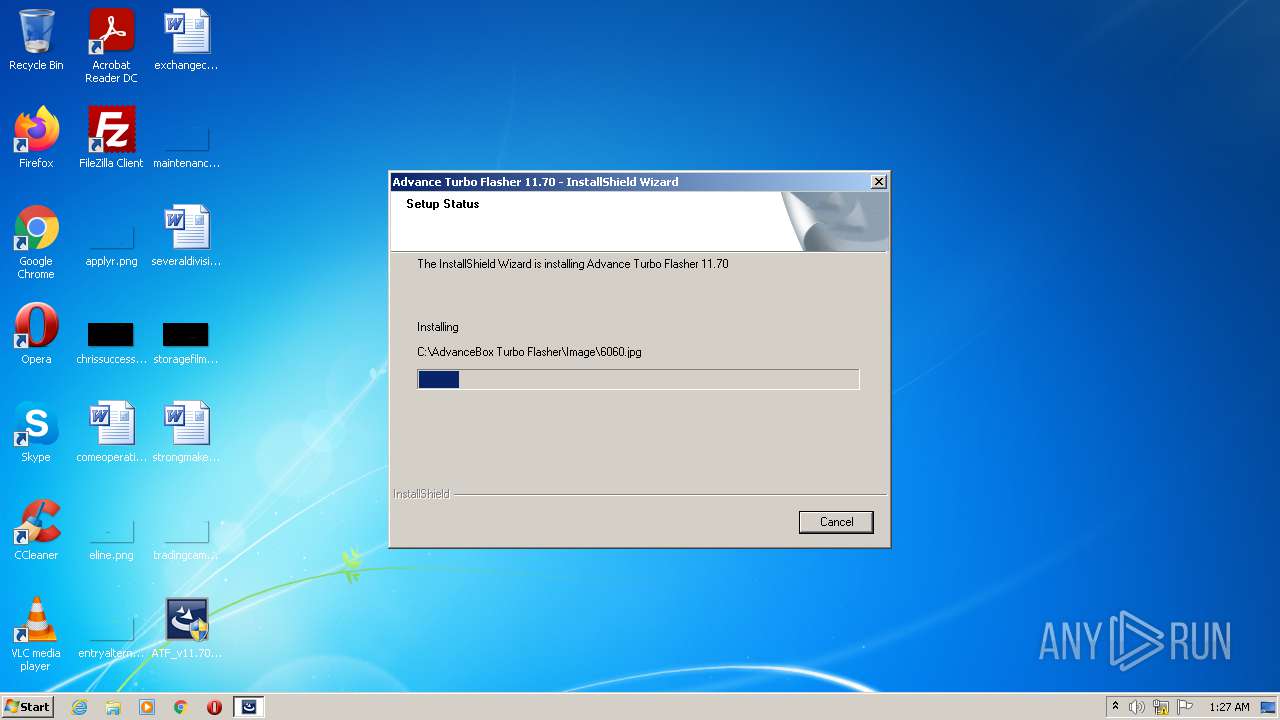Select severaldivisi Word document

click(186, 236)
